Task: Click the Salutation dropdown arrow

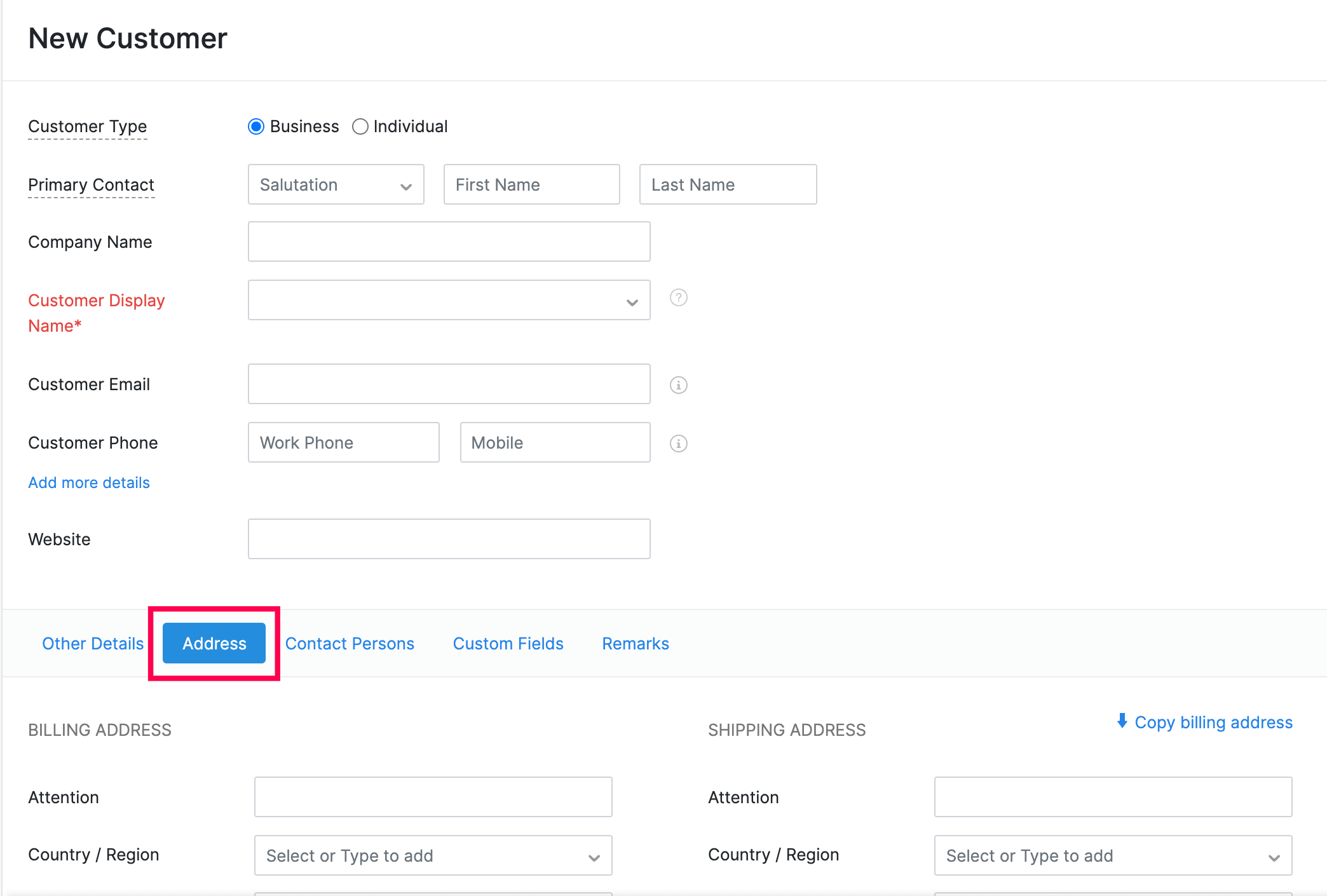Action: 407,185
